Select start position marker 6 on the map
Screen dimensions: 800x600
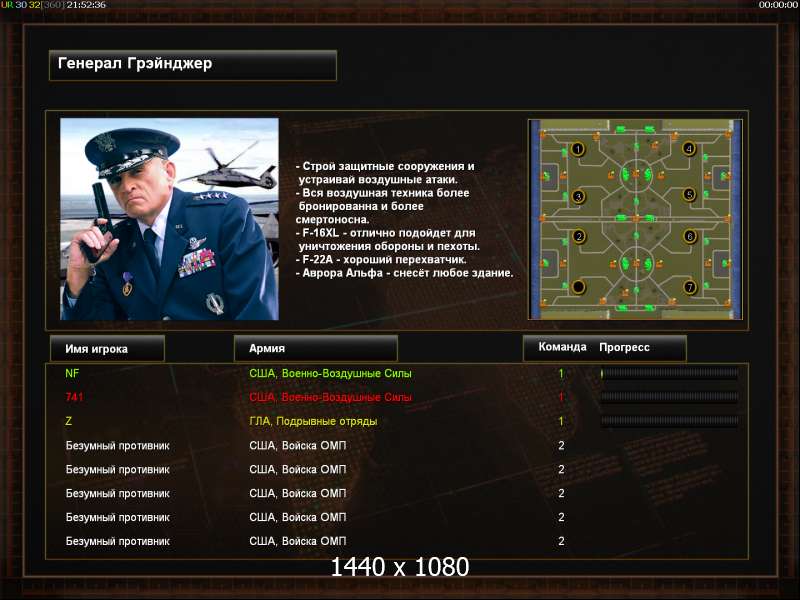pos(690,236)
